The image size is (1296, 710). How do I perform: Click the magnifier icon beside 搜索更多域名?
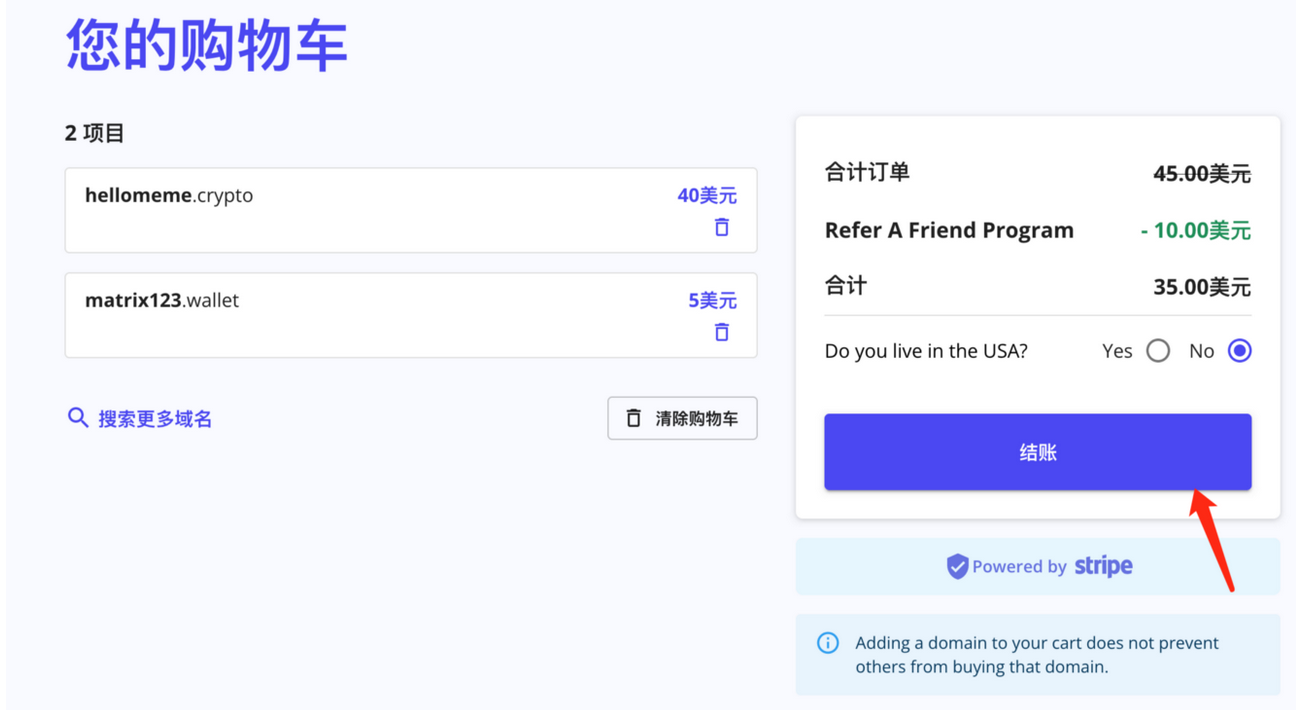78,418
